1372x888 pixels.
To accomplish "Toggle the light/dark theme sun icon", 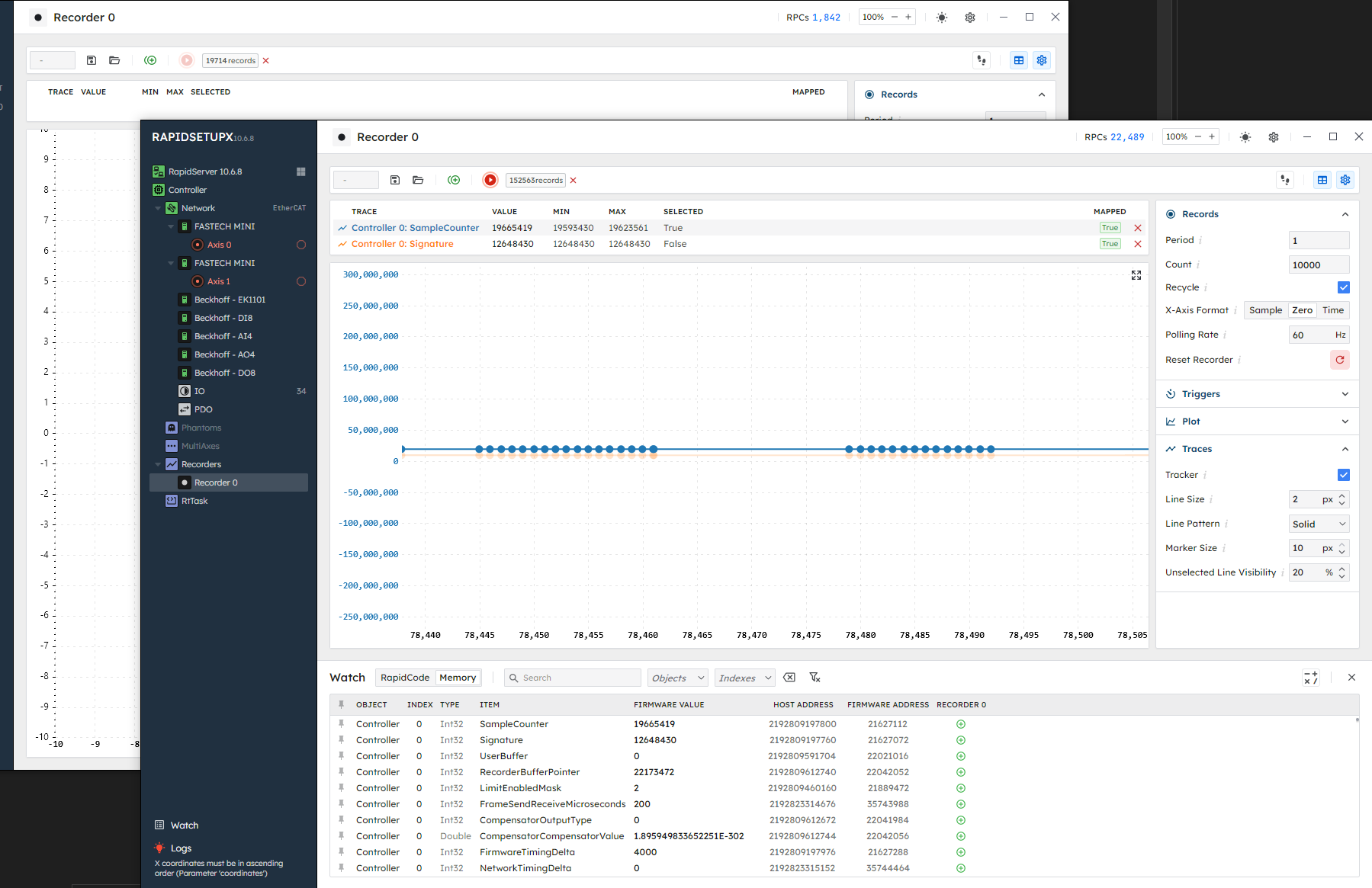I will [1245, 137].
